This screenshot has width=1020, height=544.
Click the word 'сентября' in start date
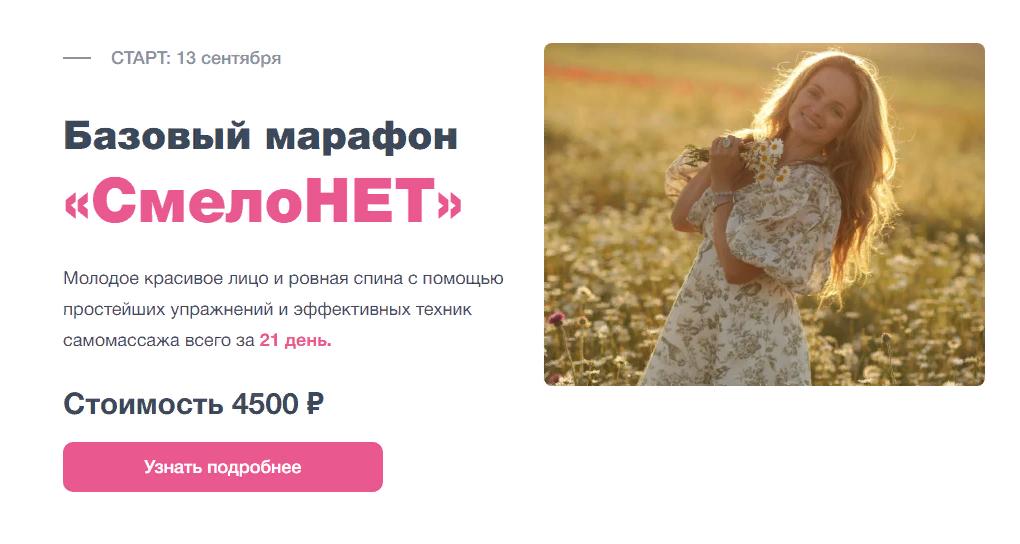[x=241, y=59]
